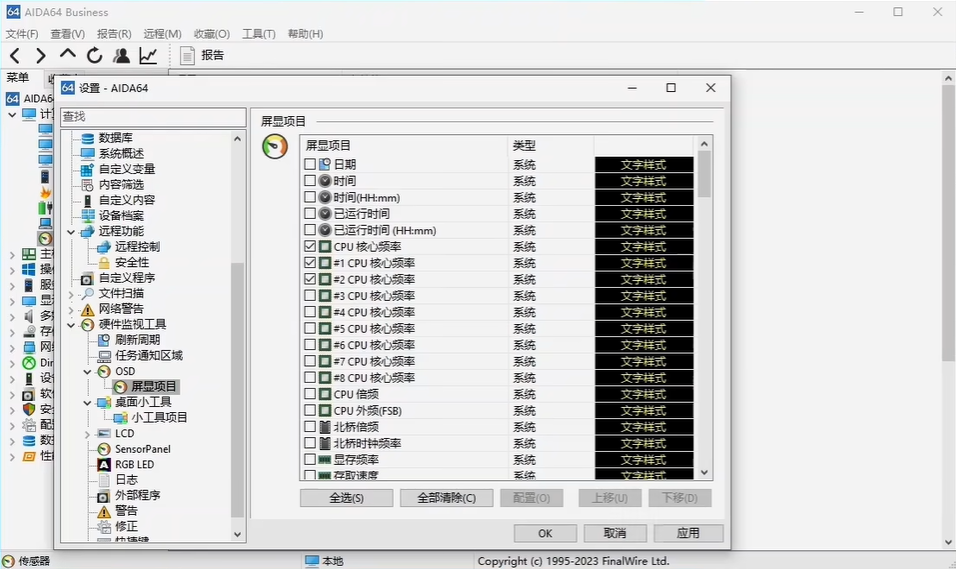Select SensorPanel in the settings tree
Image resolution: width=956 pixels, height=569 pixels.
pos(142,449)
